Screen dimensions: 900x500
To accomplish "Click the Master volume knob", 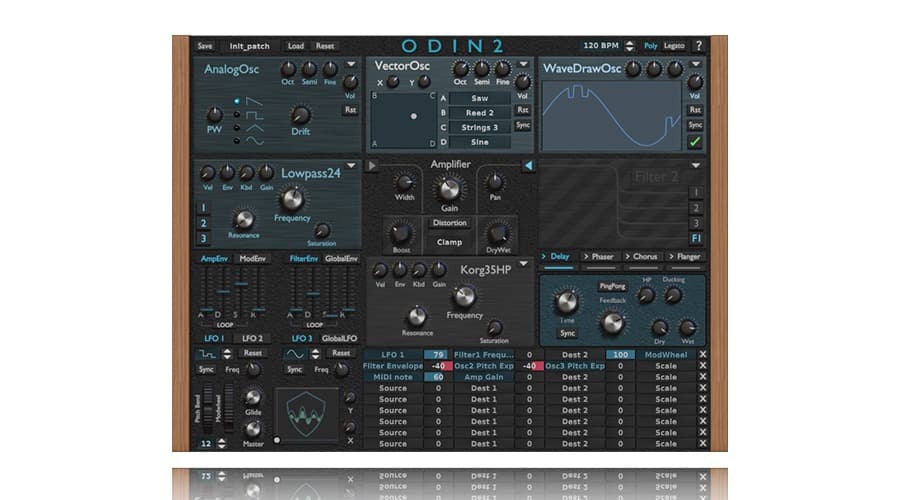I will click(x=253, y=429).
